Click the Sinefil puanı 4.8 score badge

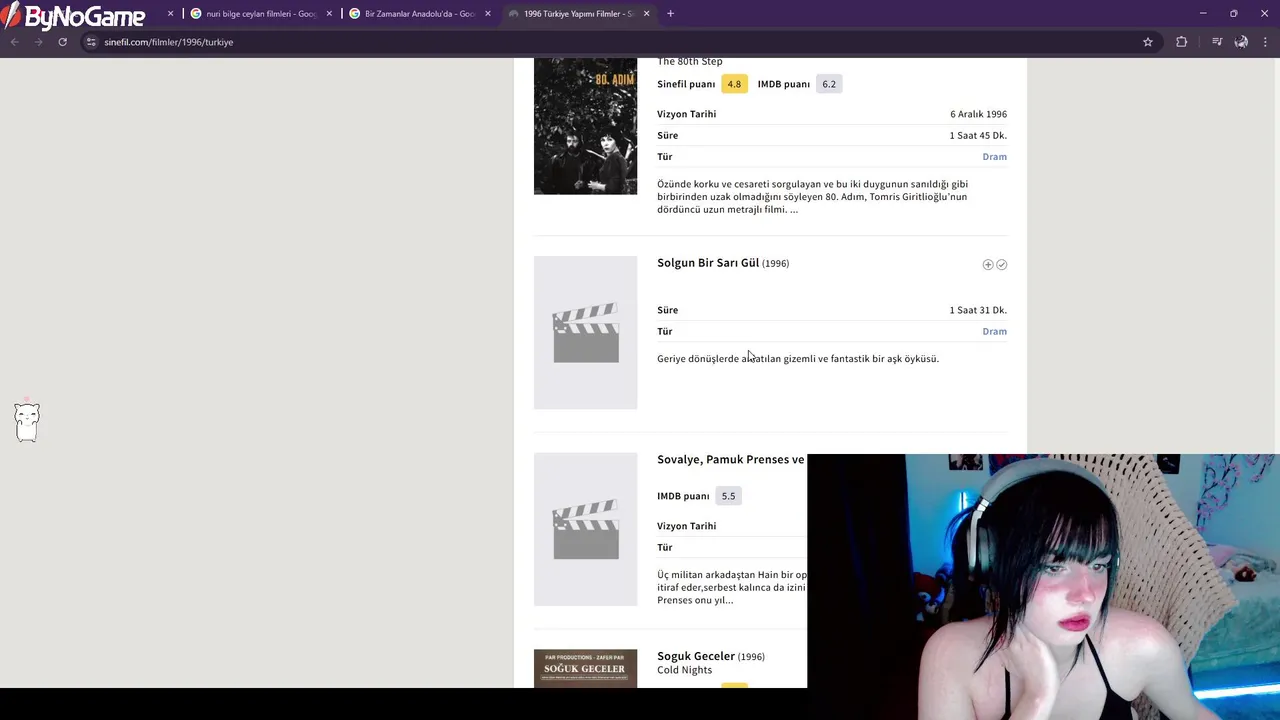point(734,84)
